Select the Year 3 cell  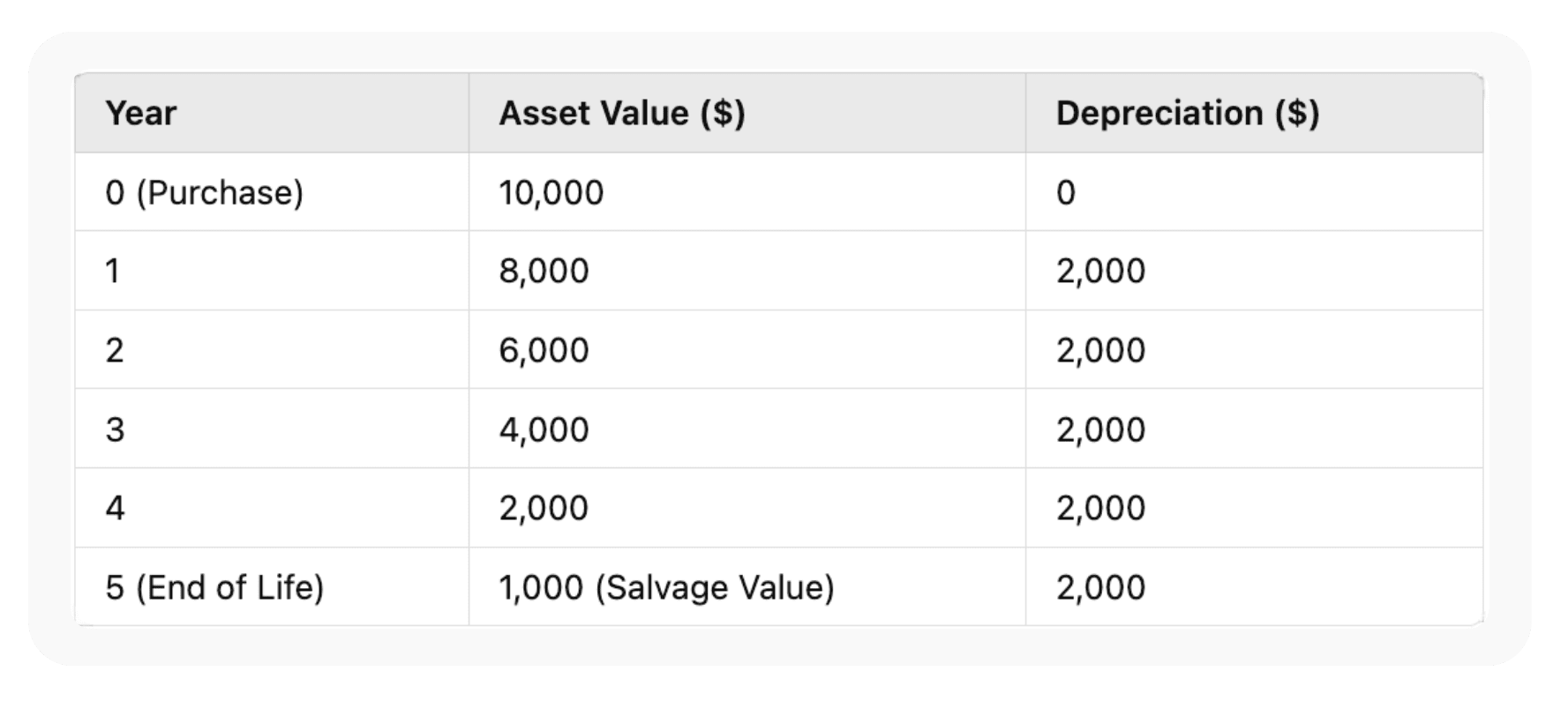click(115, 429)
